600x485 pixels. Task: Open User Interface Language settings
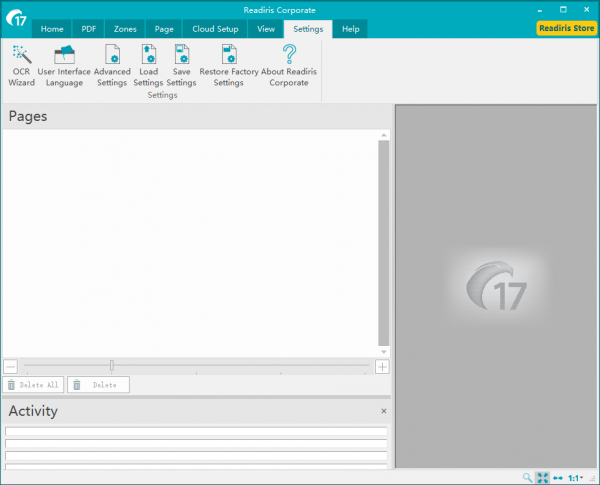click(x=64, y=65)
